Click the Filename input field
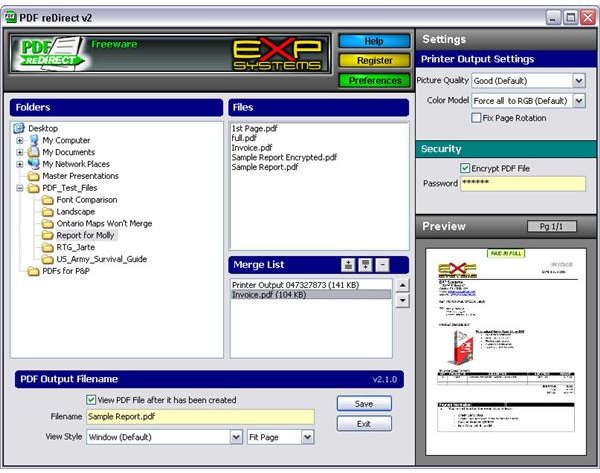 point(201,417)
